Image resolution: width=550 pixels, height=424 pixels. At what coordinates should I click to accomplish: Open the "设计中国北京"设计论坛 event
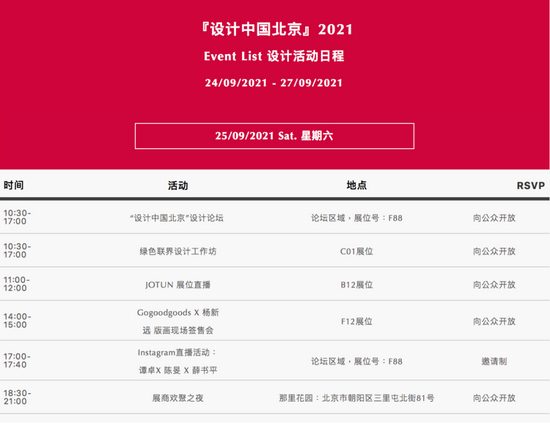click(177, 218)
